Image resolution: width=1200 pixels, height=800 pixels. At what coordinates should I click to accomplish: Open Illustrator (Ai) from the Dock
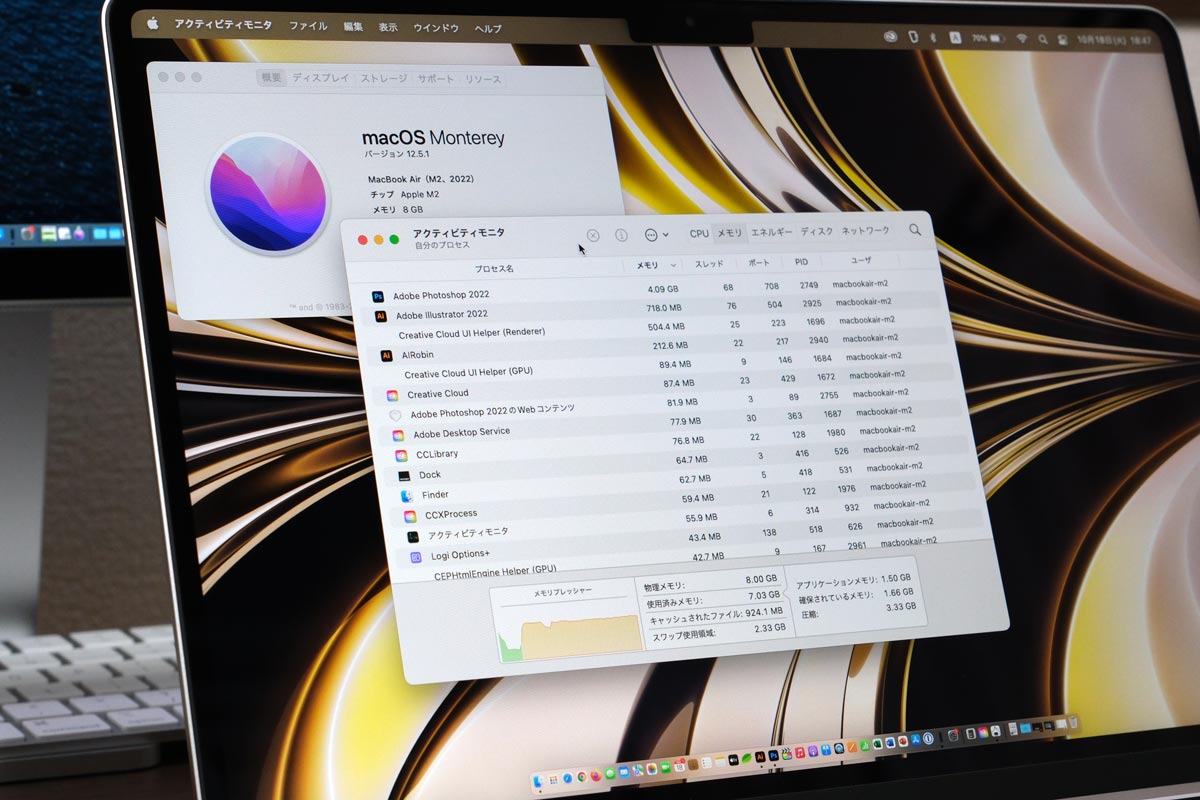point(760,757)
